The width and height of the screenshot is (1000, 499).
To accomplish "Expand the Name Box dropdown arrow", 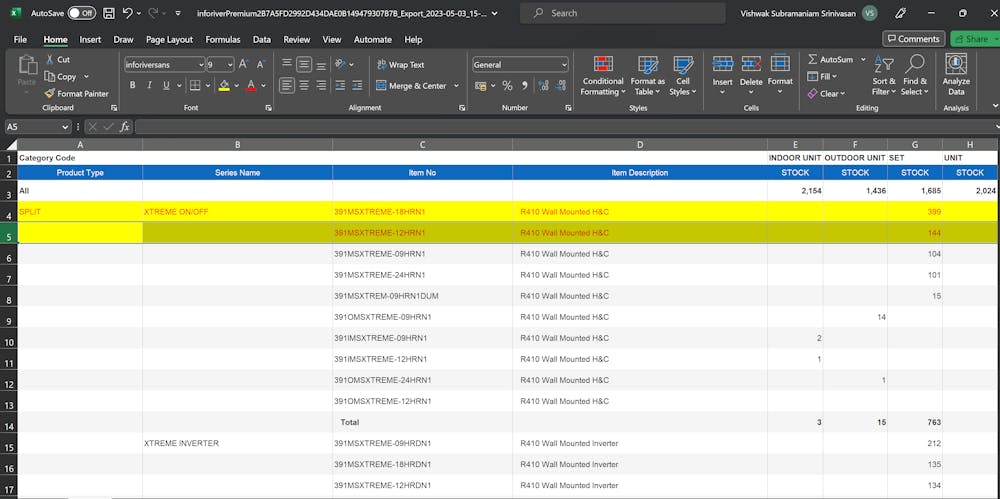I will (x=65, y=127).
